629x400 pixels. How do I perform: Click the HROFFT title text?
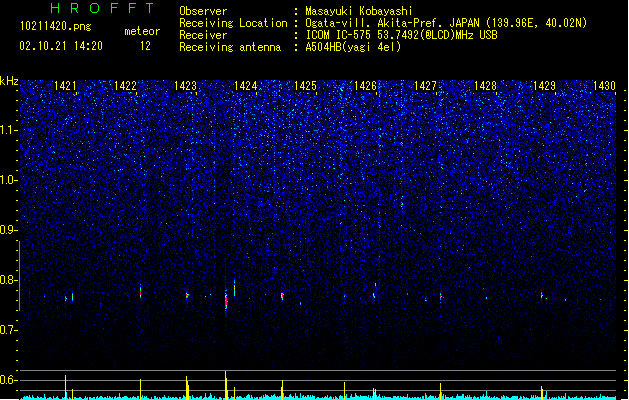point(103,8)
